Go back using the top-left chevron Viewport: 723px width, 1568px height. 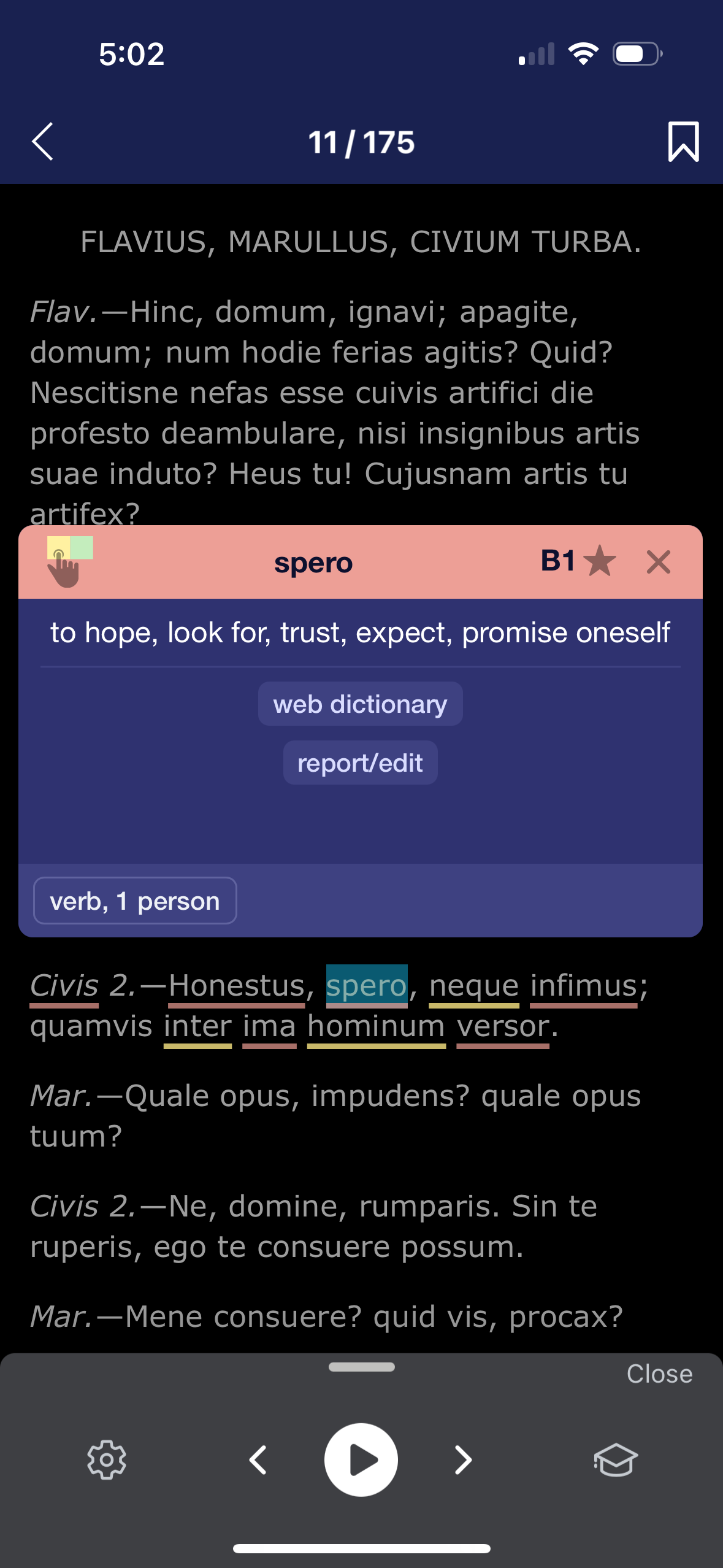click(42, 142)
